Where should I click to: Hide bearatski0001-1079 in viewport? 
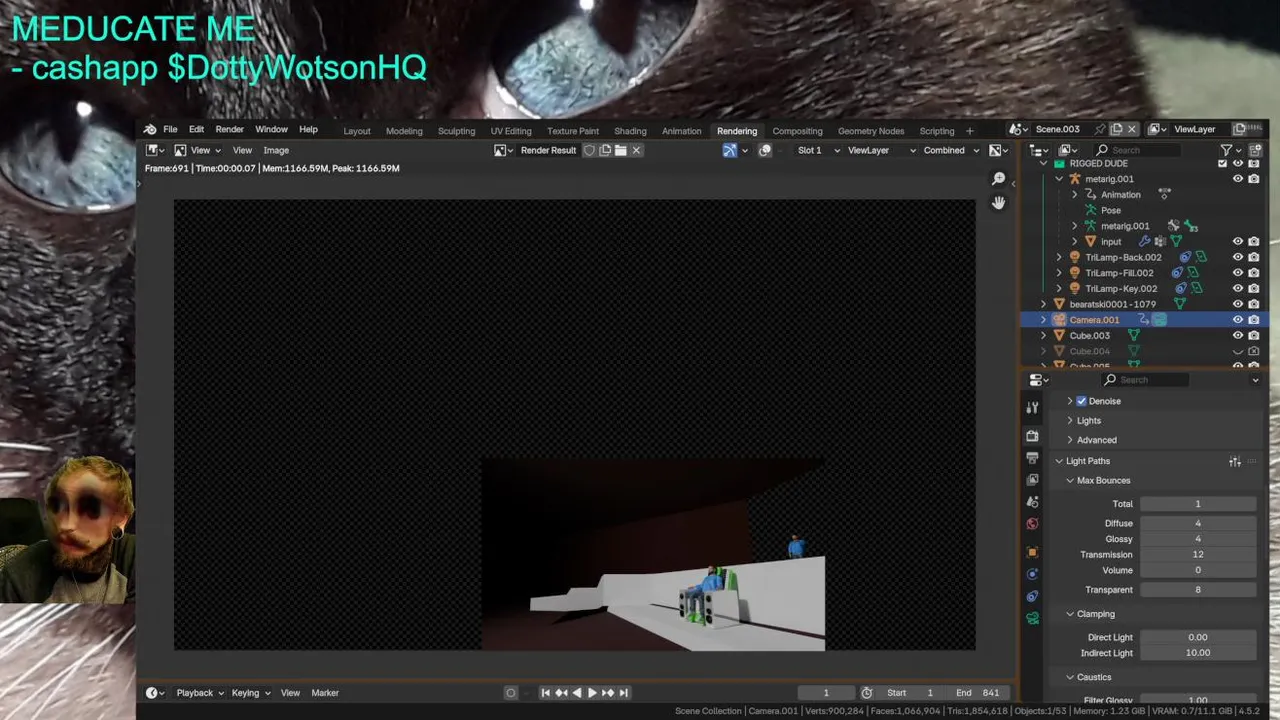pyautogui.click(x=1238, y=304)
